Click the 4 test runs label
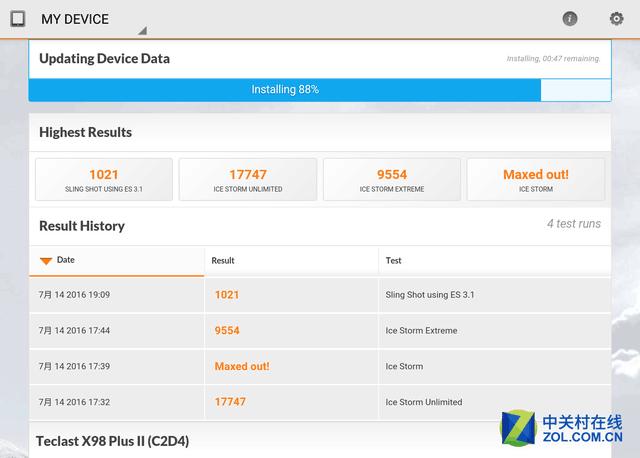This screenshot has height=458, width=640. (574, 224)
